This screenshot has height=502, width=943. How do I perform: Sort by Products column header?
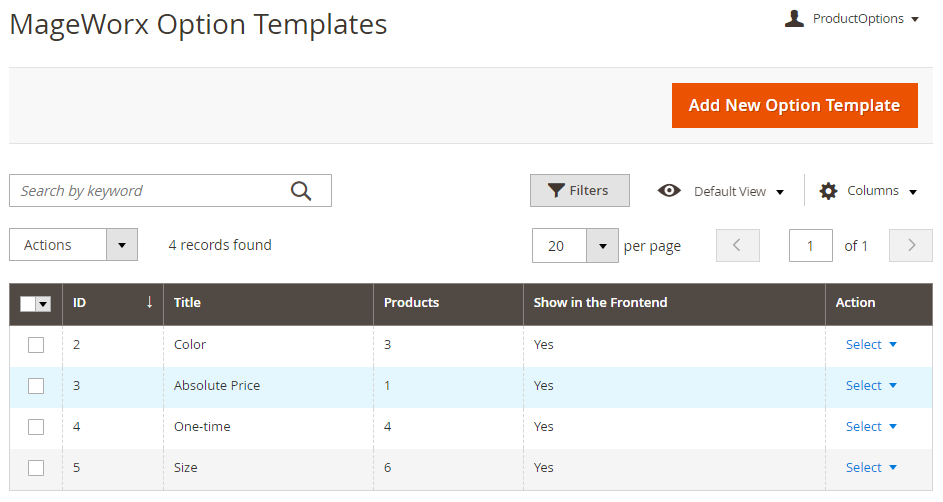tap(448, 303)
